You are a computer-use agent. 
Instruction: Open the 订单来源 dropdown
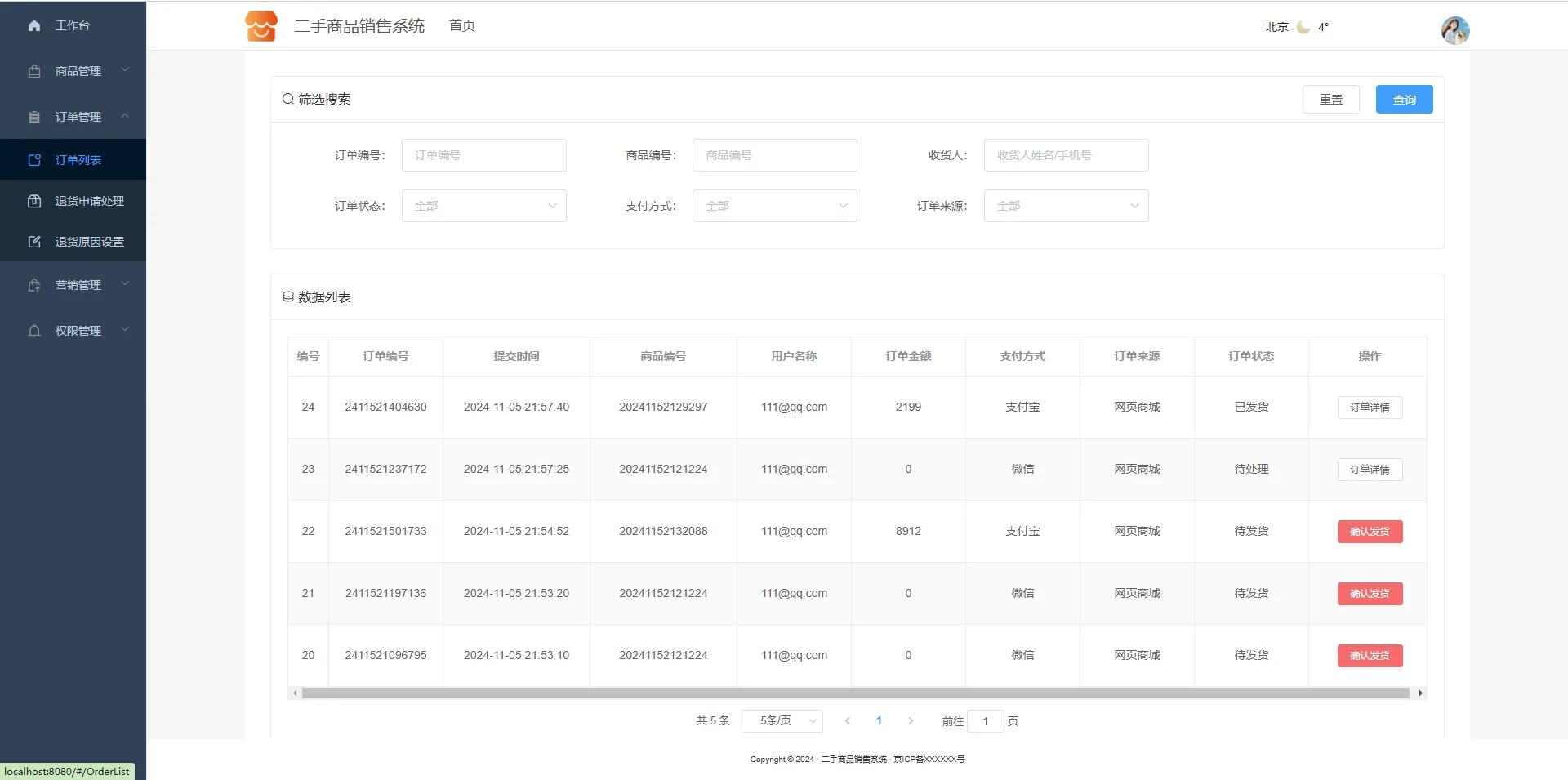tap(1066, 206)
